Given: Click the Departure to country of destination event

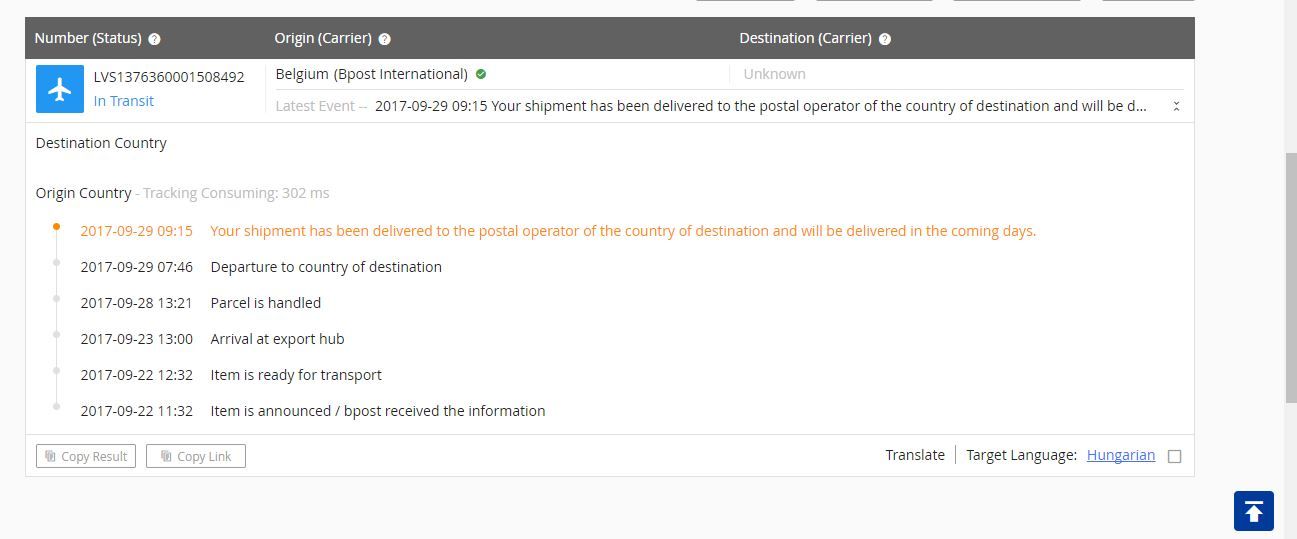Looking at the screenshot, I should 326,267.
